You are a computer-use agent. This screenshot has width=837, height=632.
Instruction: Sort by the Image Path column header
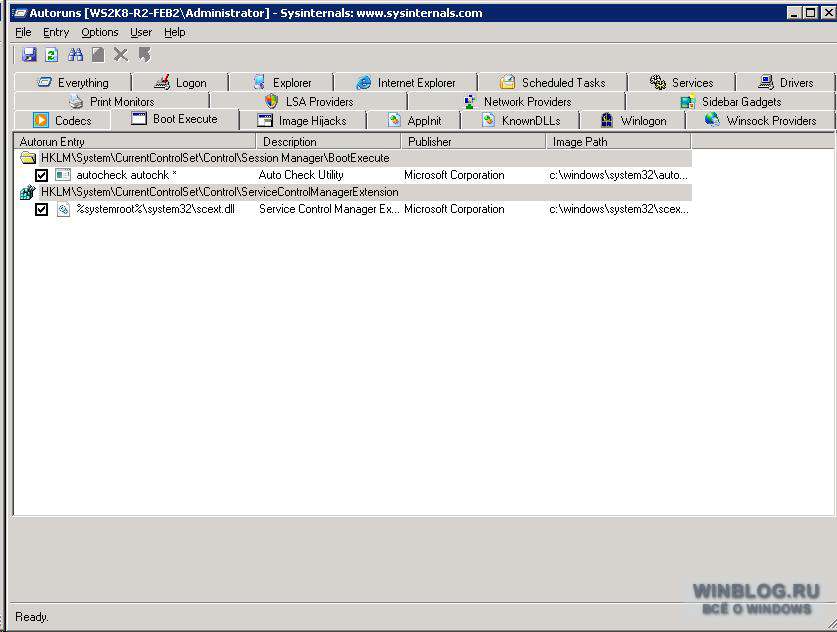pyautogui.click(x=619, y=141)
